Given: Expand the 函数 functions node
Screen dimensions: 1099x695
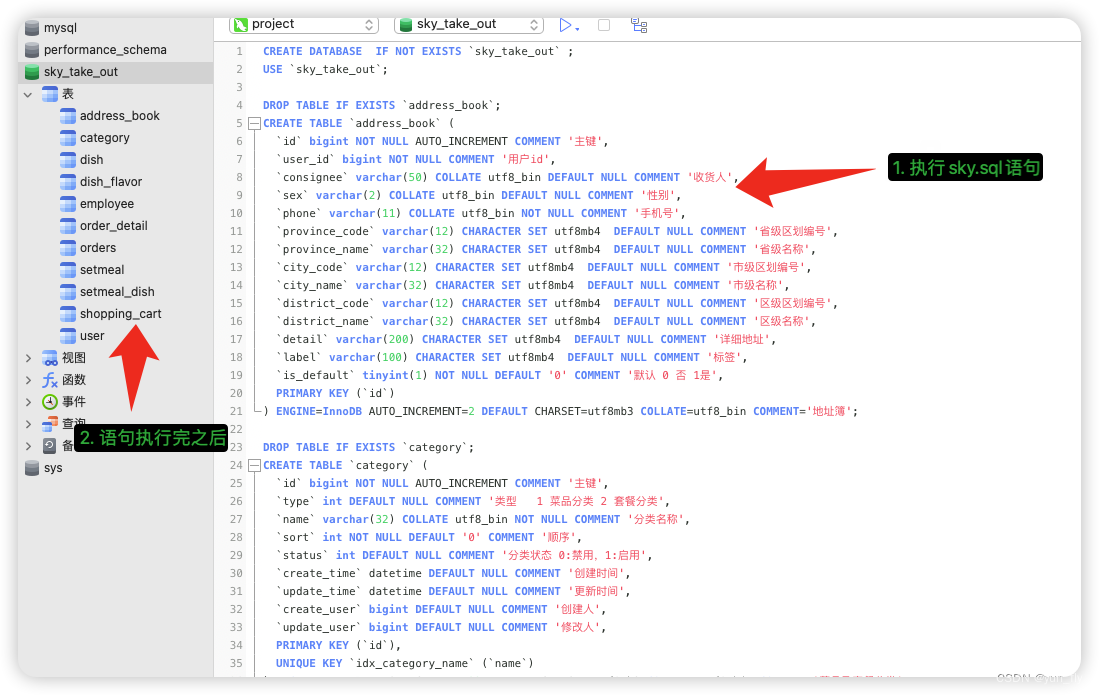Looking at the screenshot, I should click(x=28, y=380).
